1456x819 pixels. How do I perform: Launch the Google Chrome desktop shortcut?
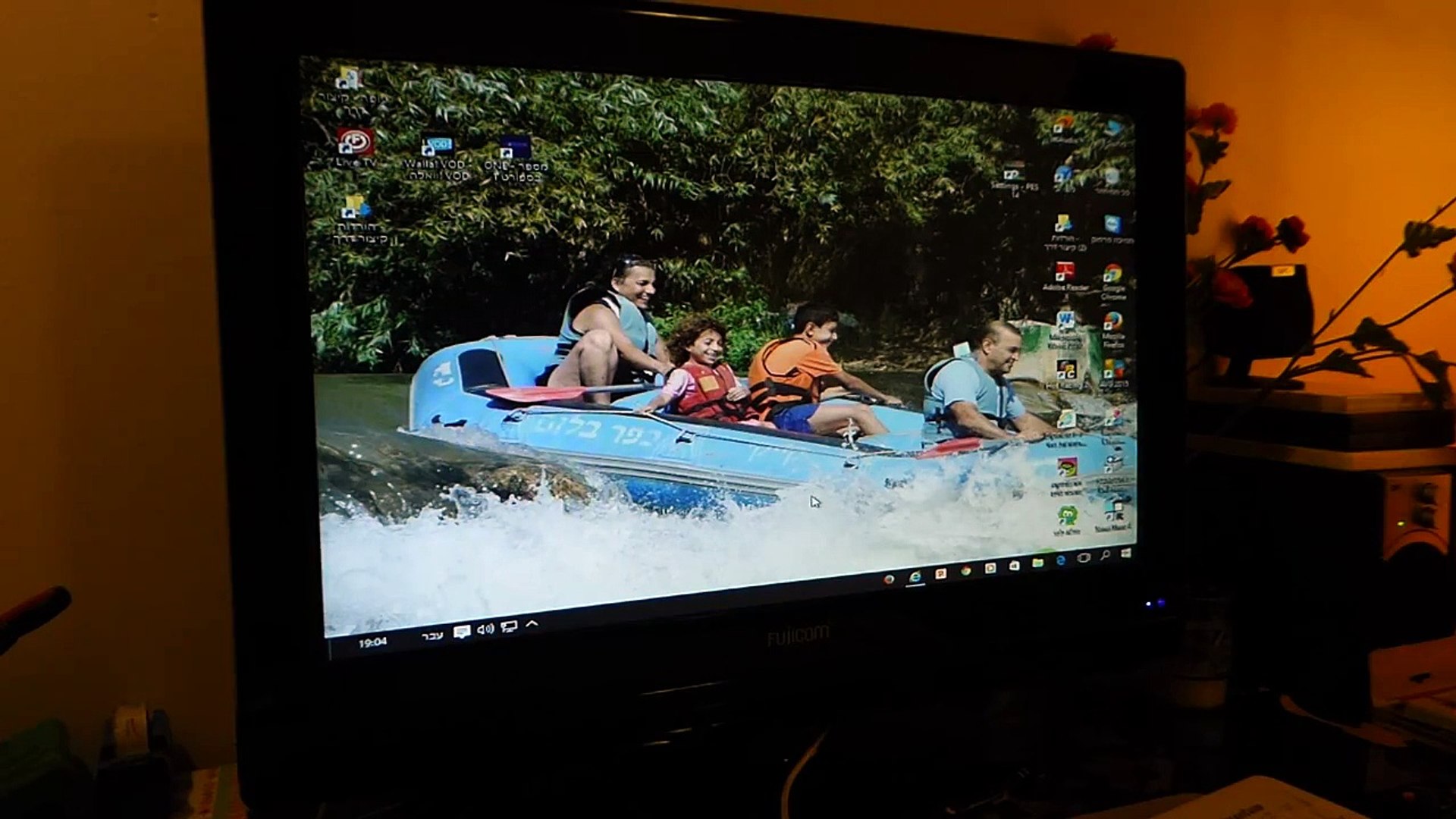point(1113,273)
